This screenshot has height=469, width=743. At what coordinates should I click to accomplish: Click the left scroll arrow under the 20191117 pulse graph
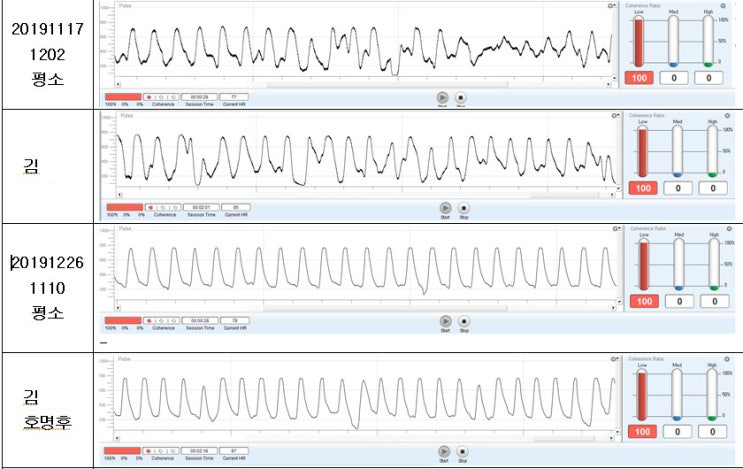[118, 84]
